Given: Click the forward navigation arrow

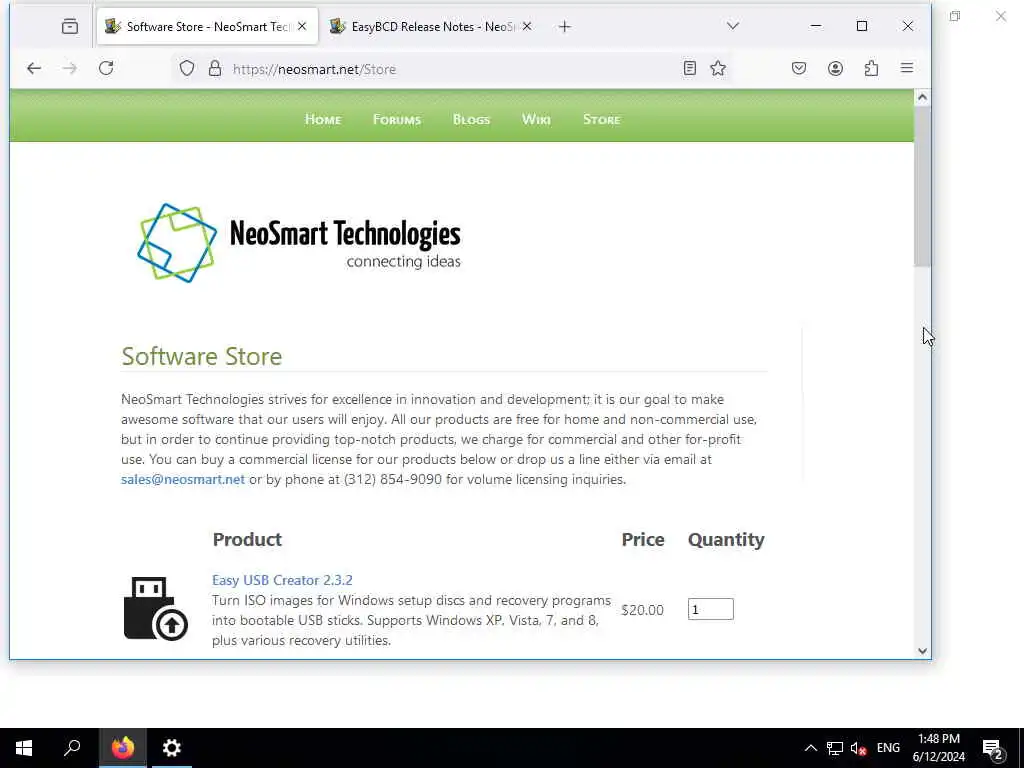Looking at the screenshot, I should 70,69.
